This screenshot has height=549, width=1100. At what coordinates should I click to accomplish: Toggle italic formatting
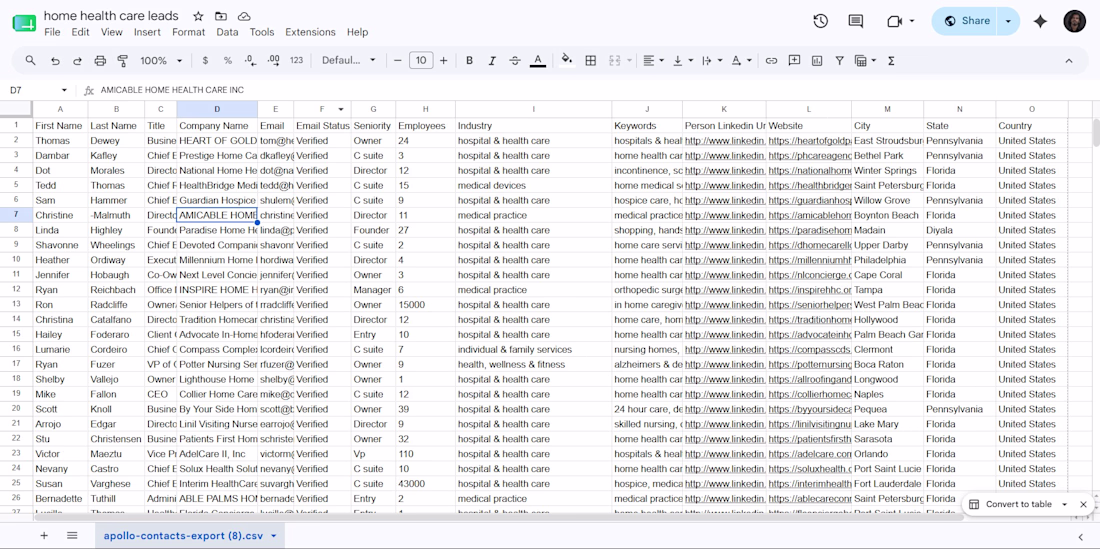click(x=492, y=61)
